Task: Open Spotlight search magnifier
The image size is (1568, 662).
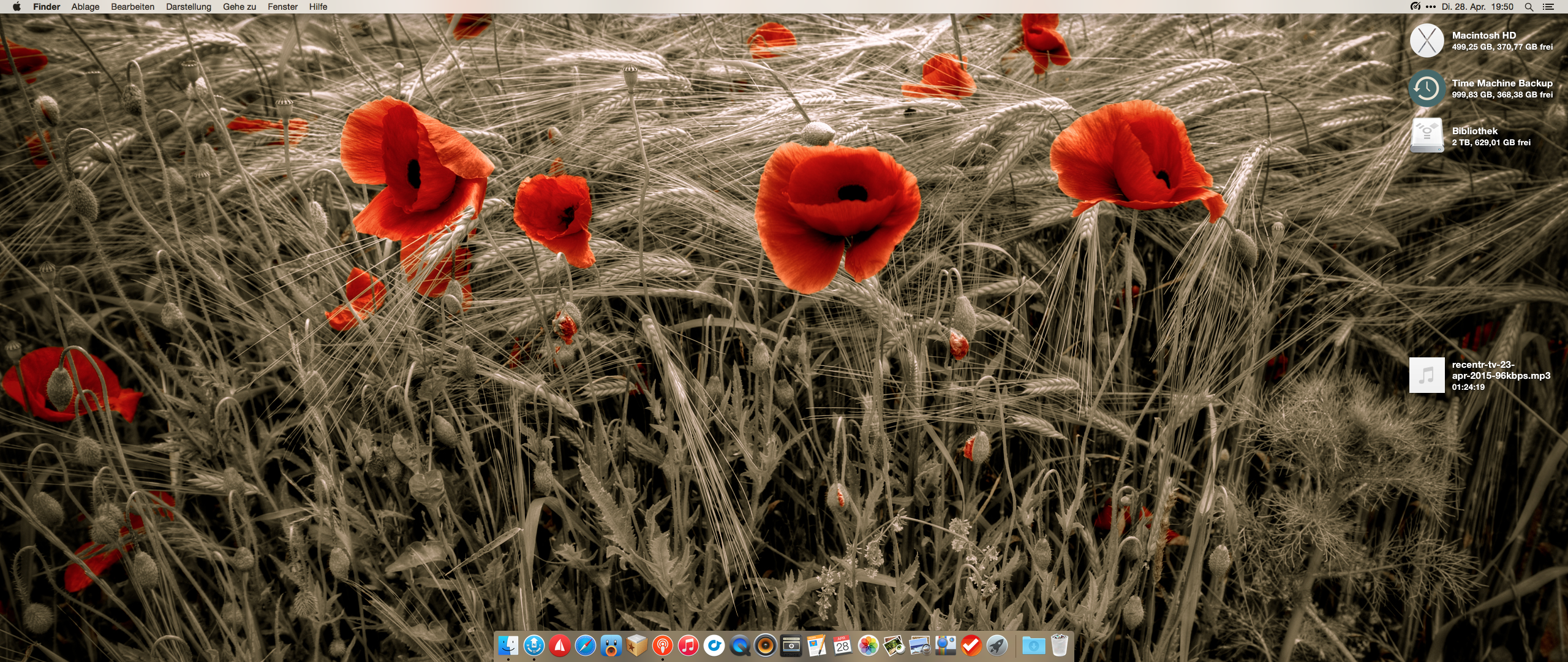Action: (1529, 7)
